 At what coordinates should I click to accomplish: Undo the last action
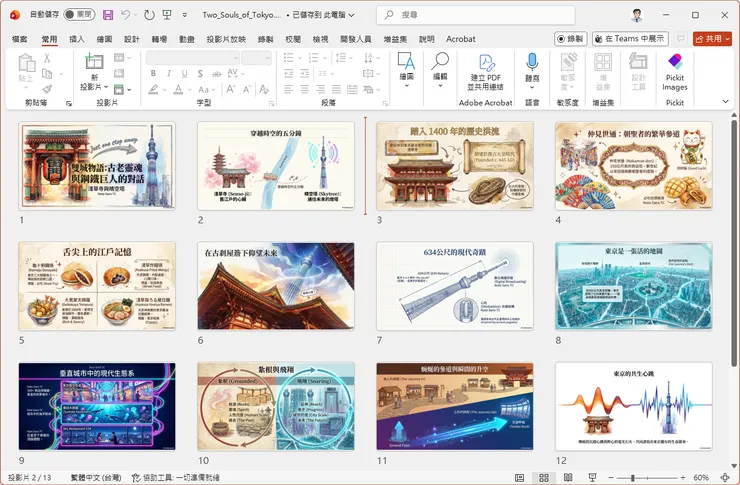click(125, 15)
